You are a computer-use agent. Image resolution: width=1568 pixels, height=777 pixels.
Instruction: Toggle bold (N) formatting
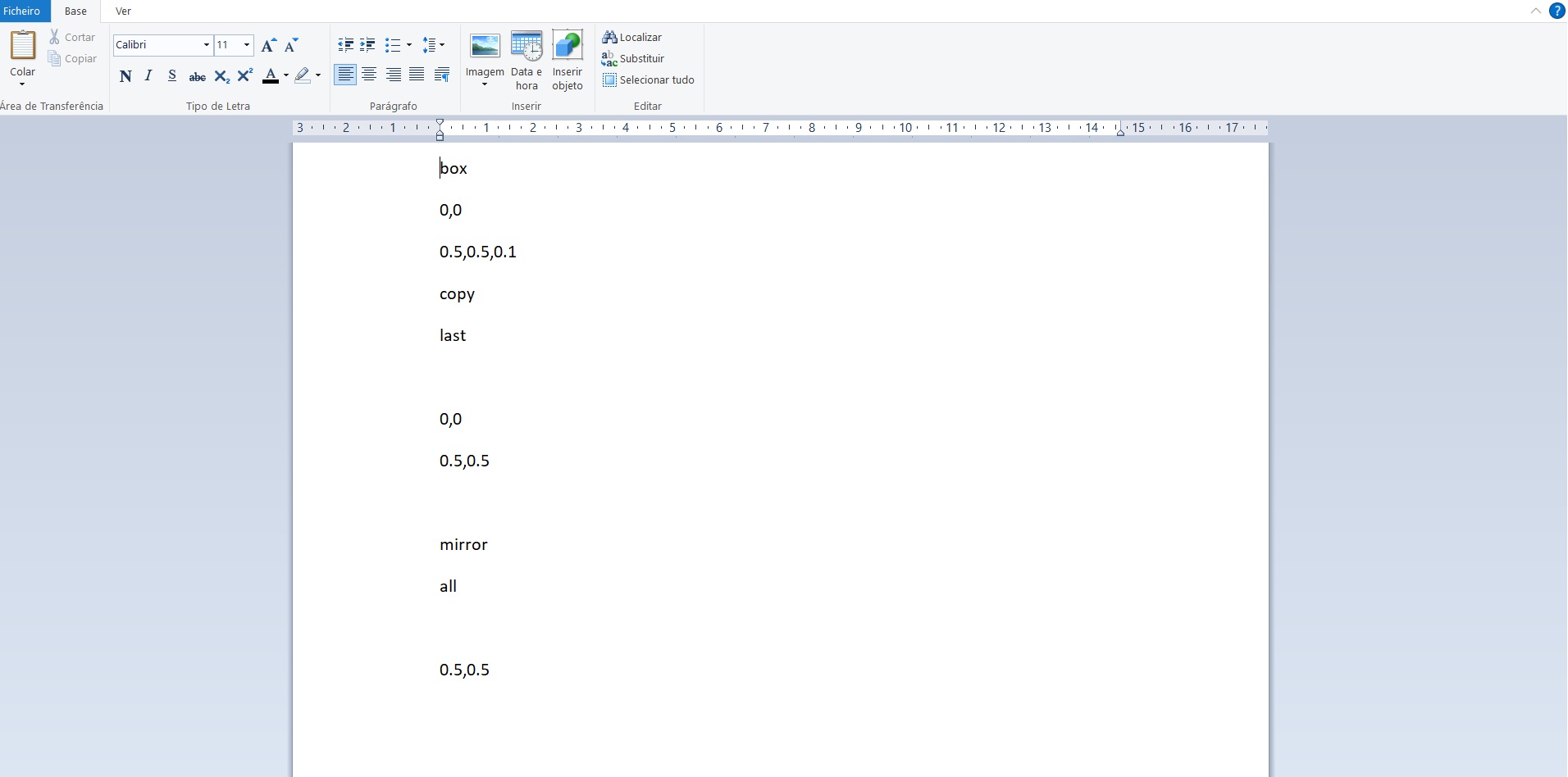(125, 76)
